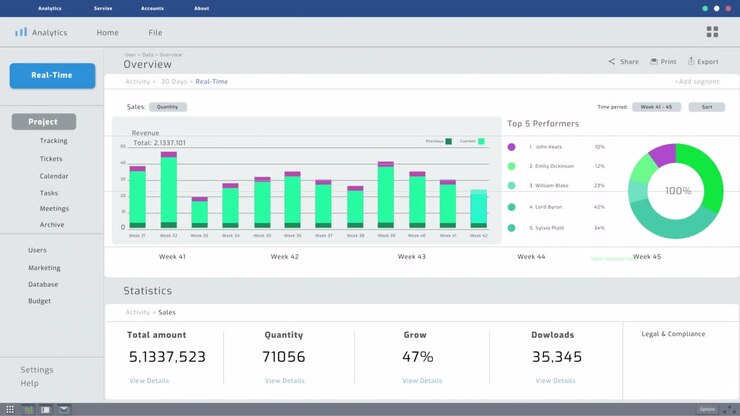740x416 pixels.
Task: Click the Week 32 bar in Revenue chart
Action: click(x=168, y=190)
